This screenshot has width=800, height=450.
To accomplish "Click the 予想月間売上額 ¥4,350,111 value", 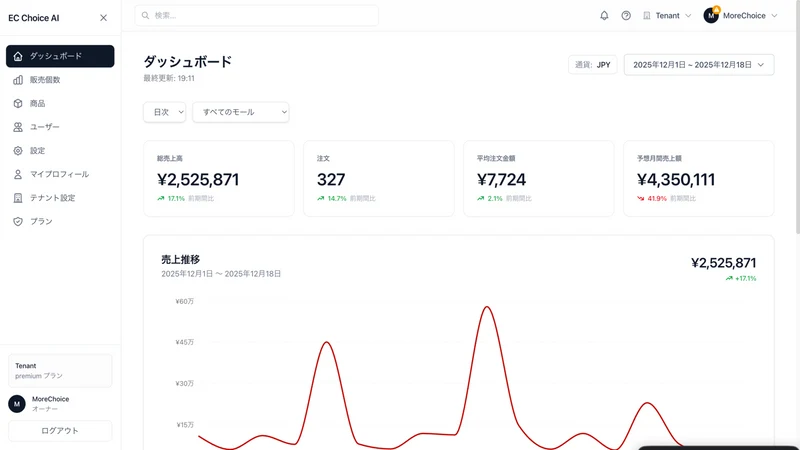I will 676,180.
